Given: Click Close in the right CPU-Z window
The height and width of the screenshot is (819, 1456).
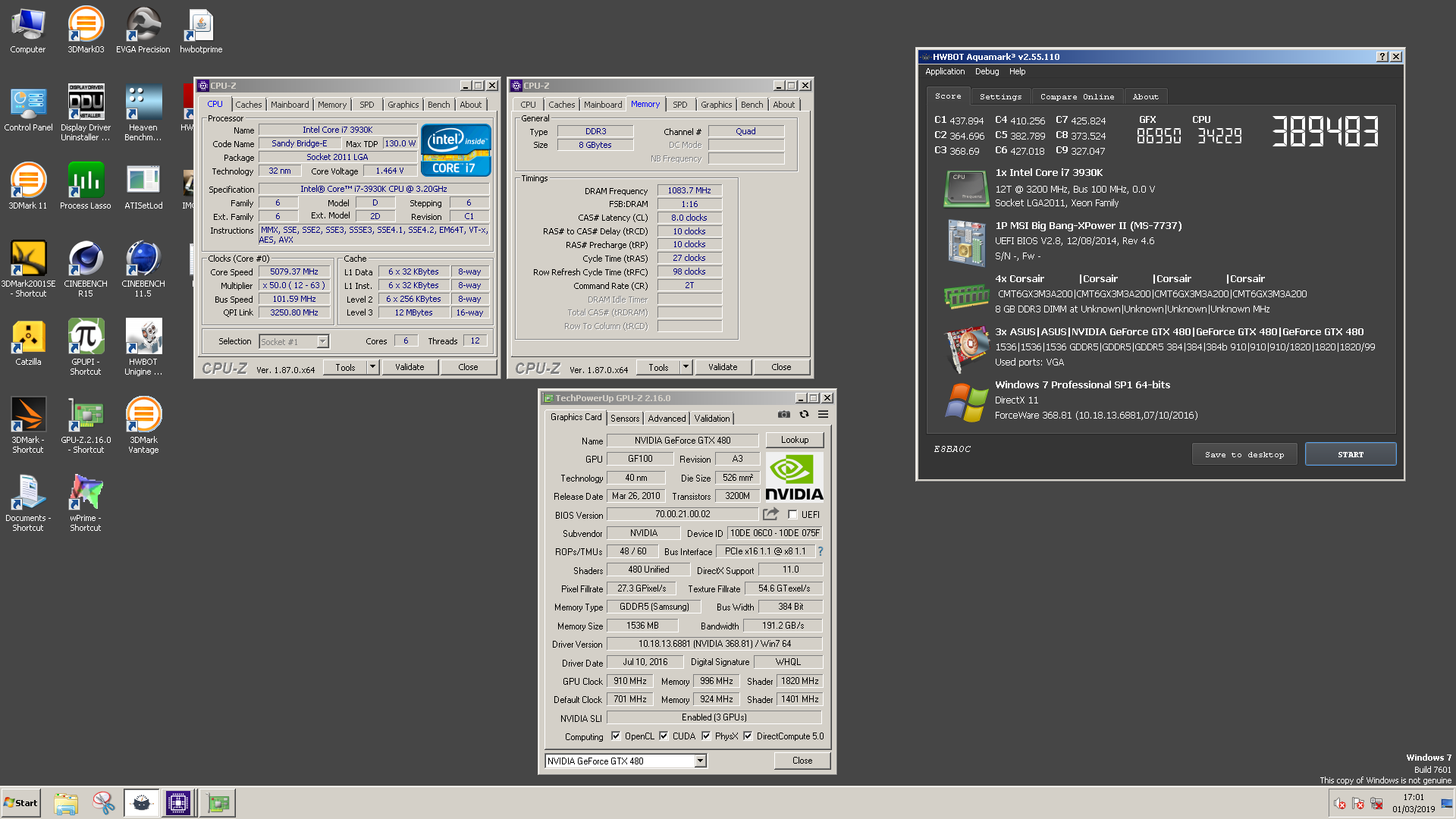Looking at the screenshot, I should (x=781, y=367).
